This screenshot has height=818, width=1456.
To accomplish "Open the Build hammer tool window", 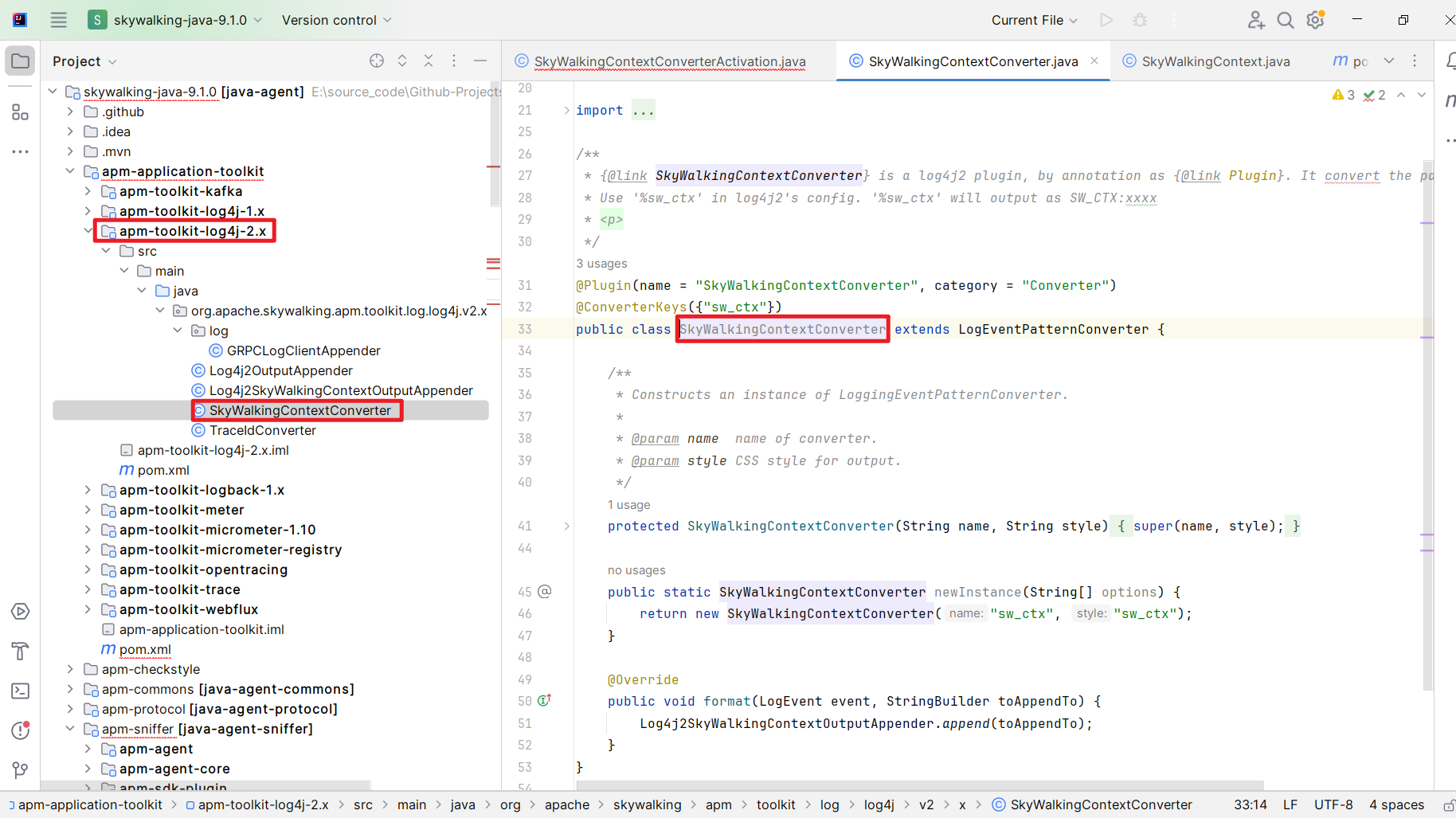I will (x=21, y=652).
